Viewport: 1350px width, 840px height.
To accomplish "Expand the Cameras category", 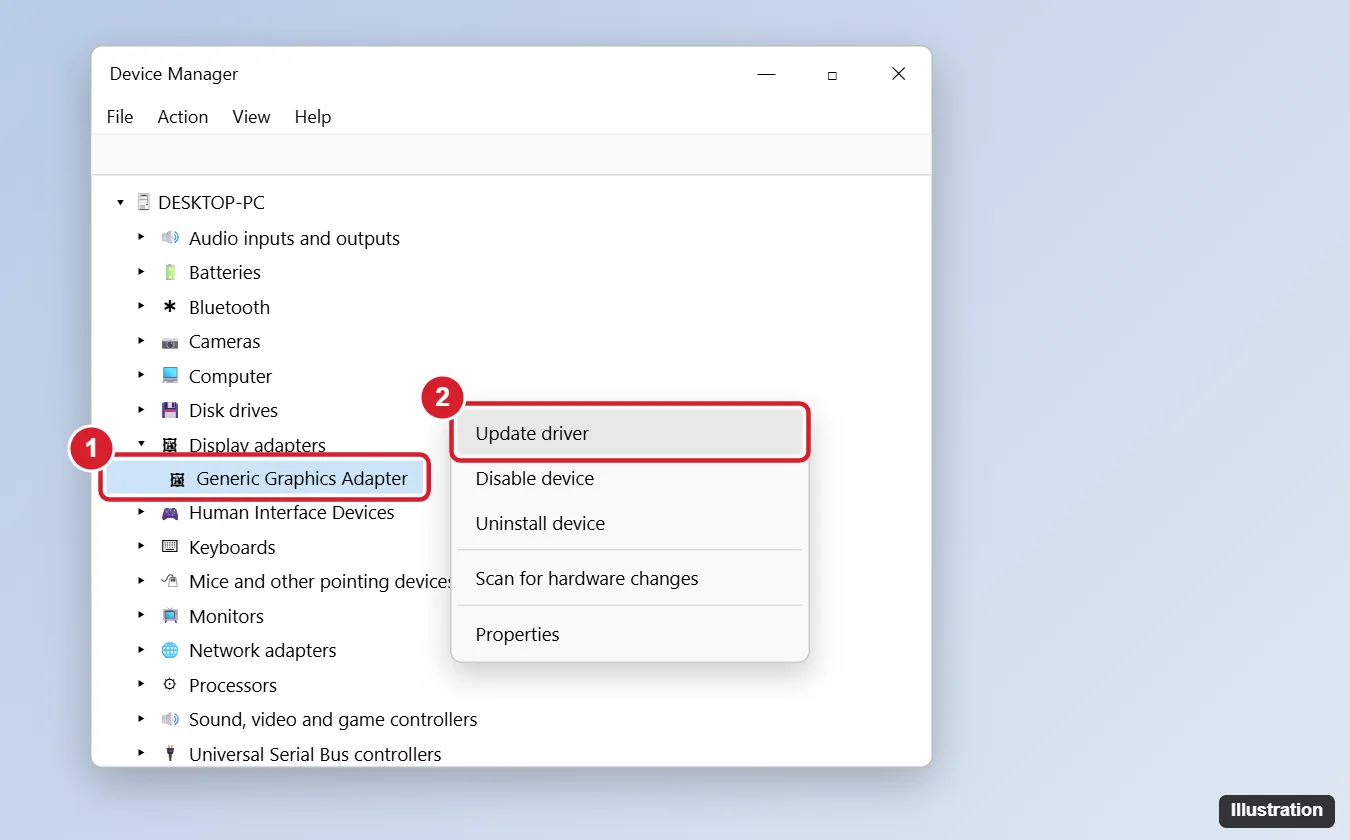I will [142, 341].
